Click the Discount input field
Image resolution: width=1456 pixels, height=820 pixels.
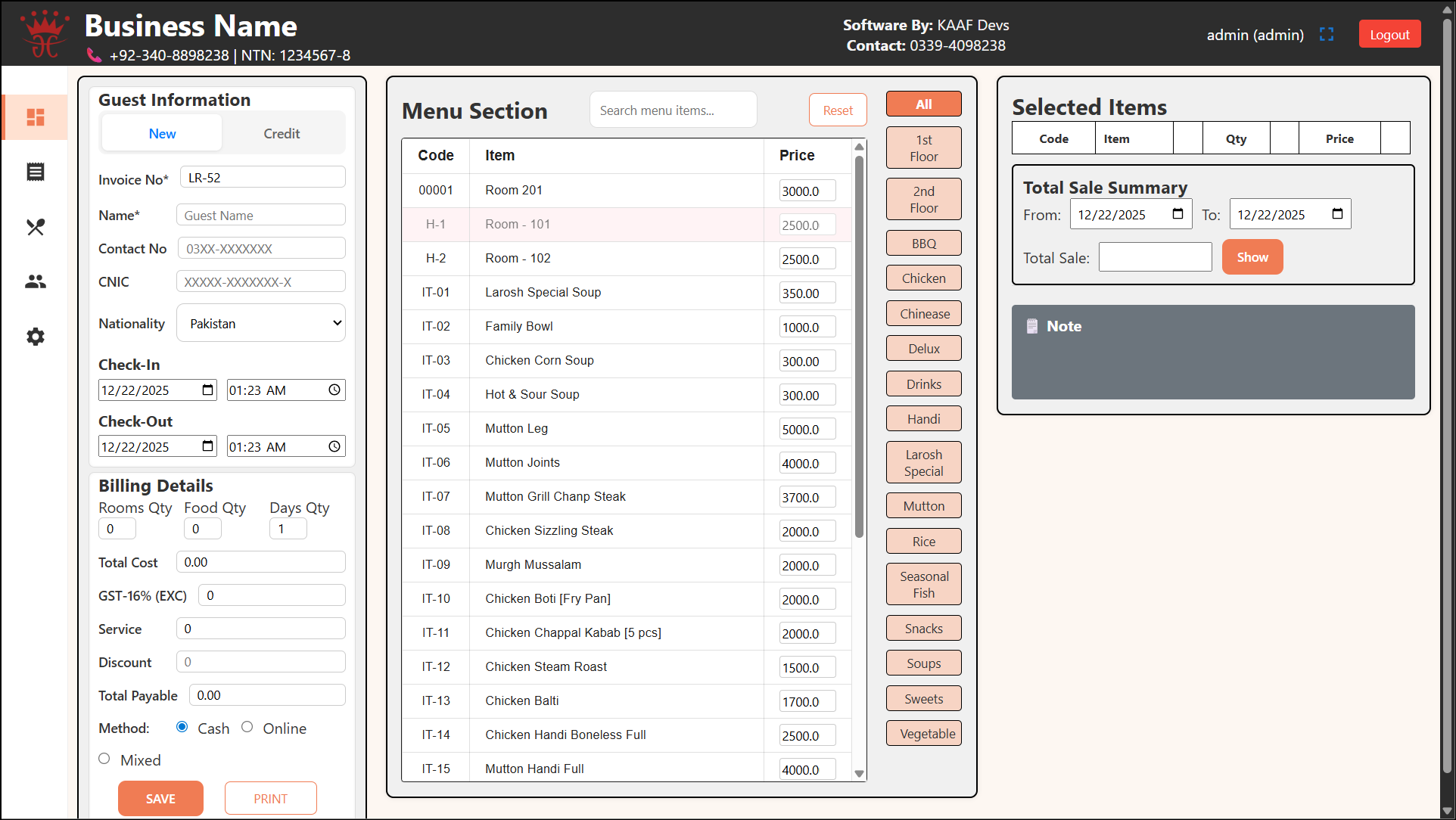[x=261, y=662]
